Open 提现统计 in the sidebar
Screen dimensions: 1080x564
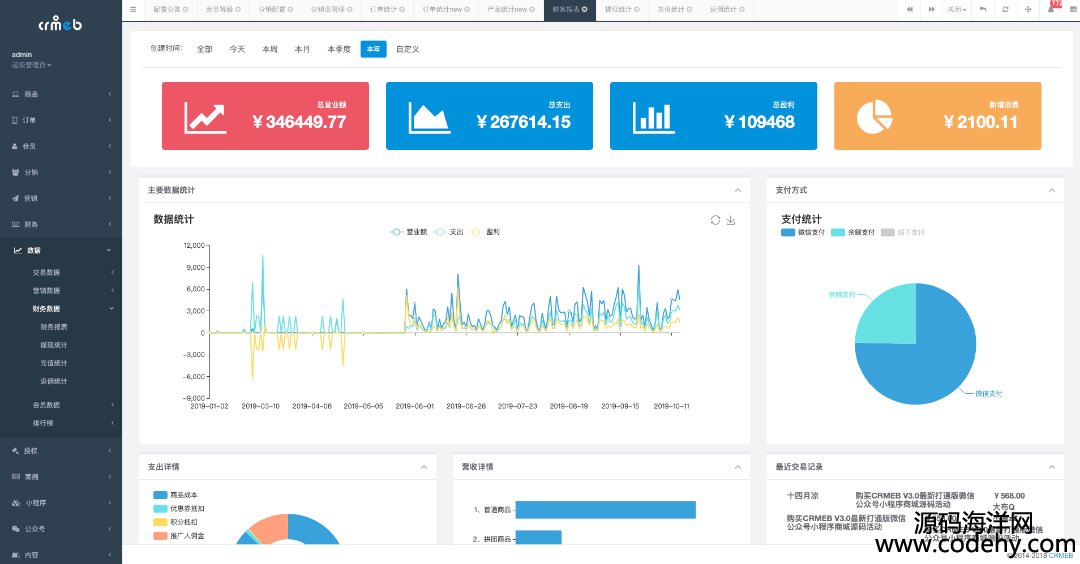54,345
